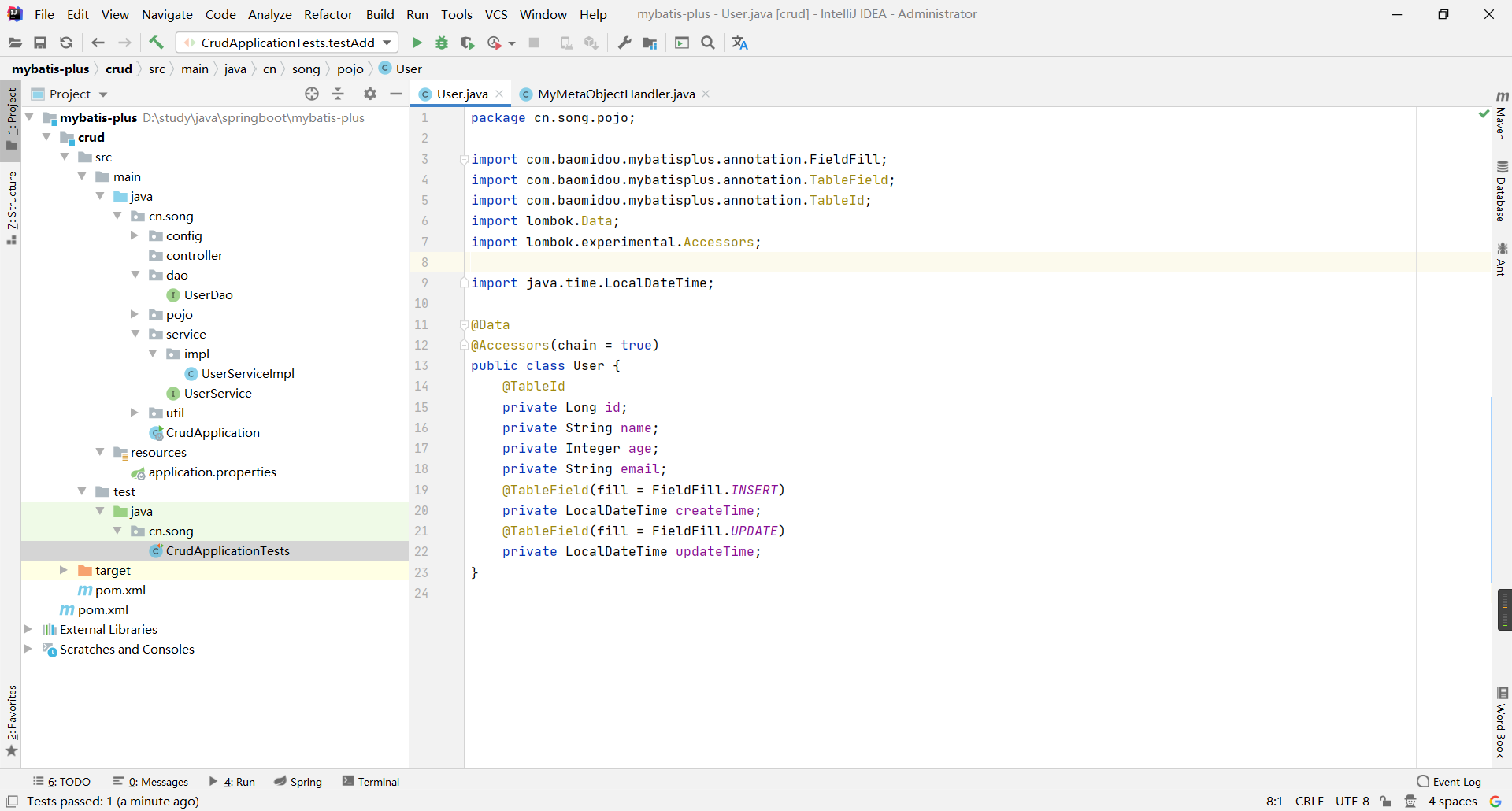This screenshot has height=811, width=1512.
Task: Click the Google icon in status bar
Action: 1495,802
